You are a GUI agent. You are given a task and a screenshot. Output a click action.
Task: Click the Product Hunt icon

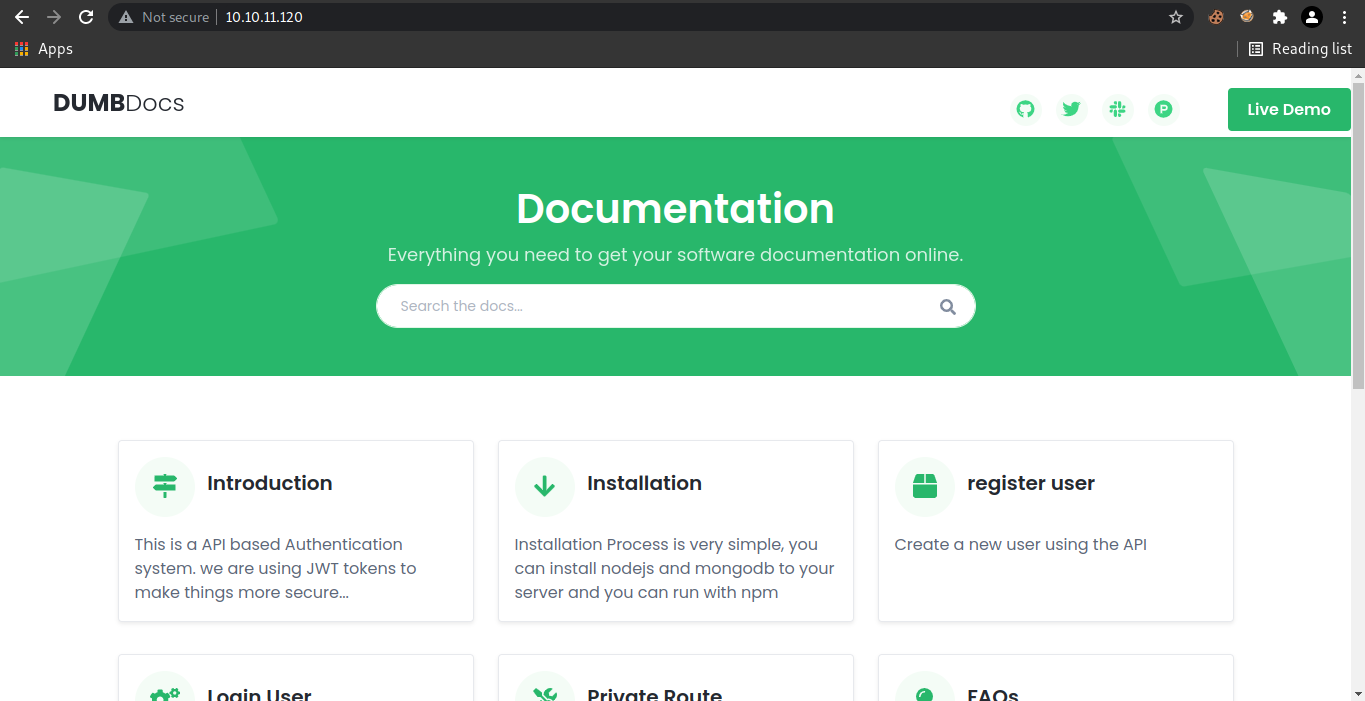[x=1163, y=109]
